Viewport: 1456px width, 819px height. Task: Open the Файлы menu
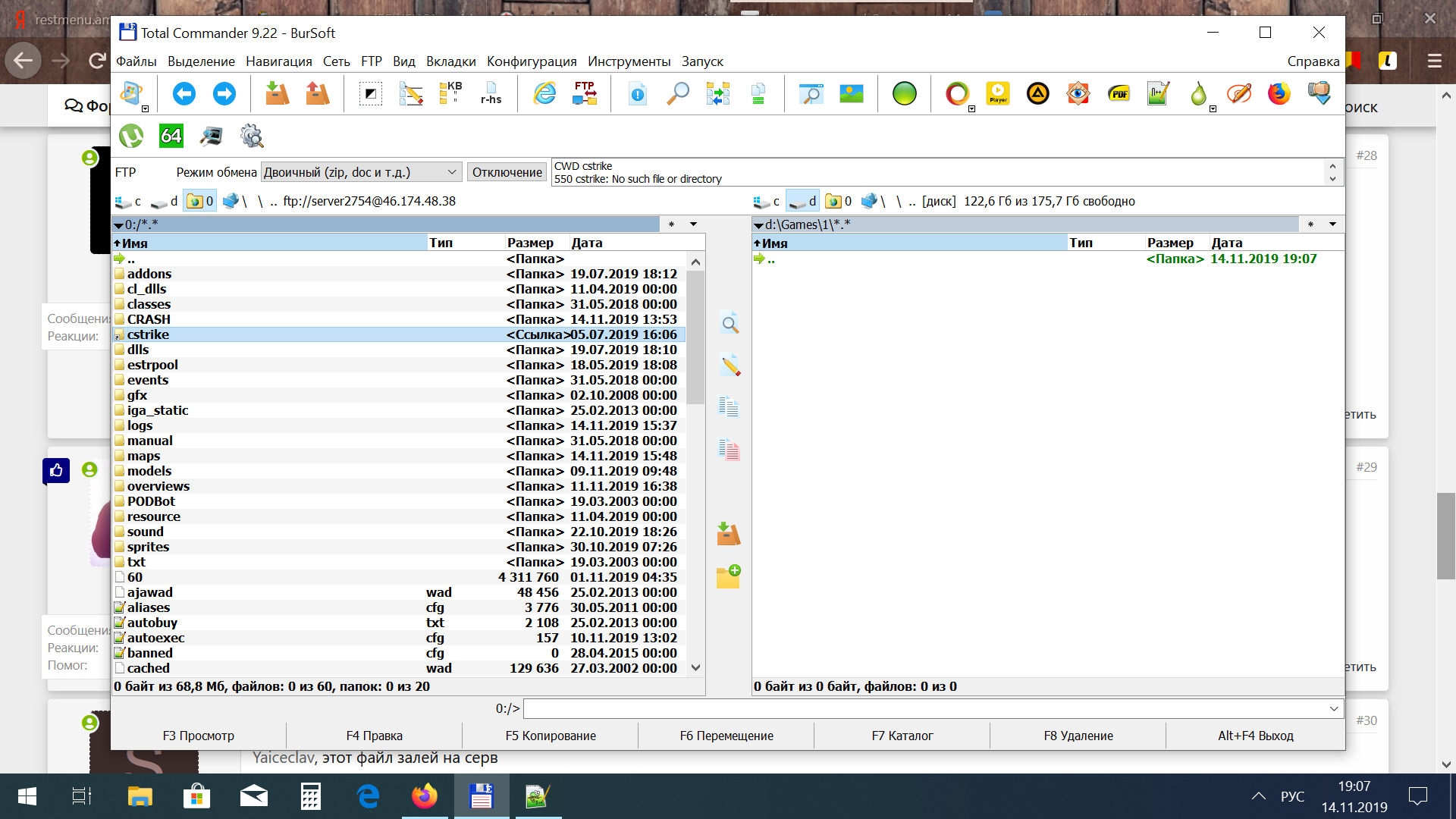(136, 61)
